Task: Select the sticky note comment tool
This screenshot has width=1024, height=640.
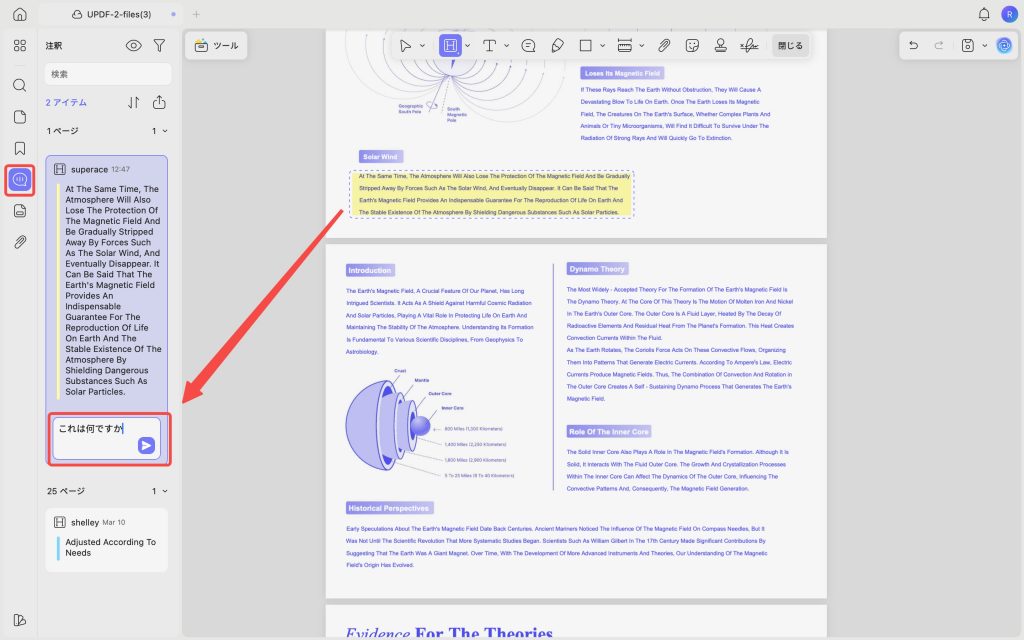Action: pos(528,45)
